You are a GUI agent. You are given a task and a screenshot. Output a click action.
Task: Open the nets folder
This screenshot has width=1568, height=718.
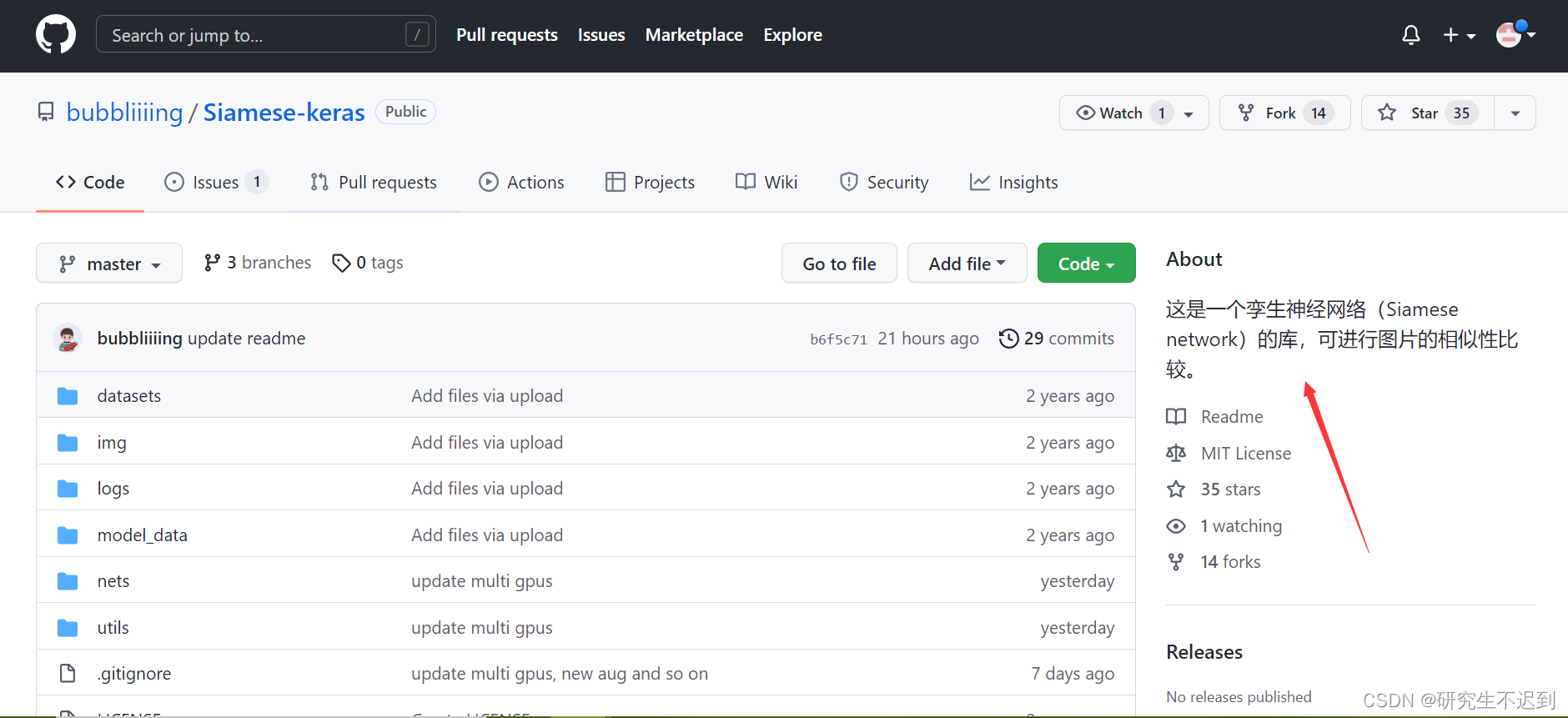pos(113,581)
